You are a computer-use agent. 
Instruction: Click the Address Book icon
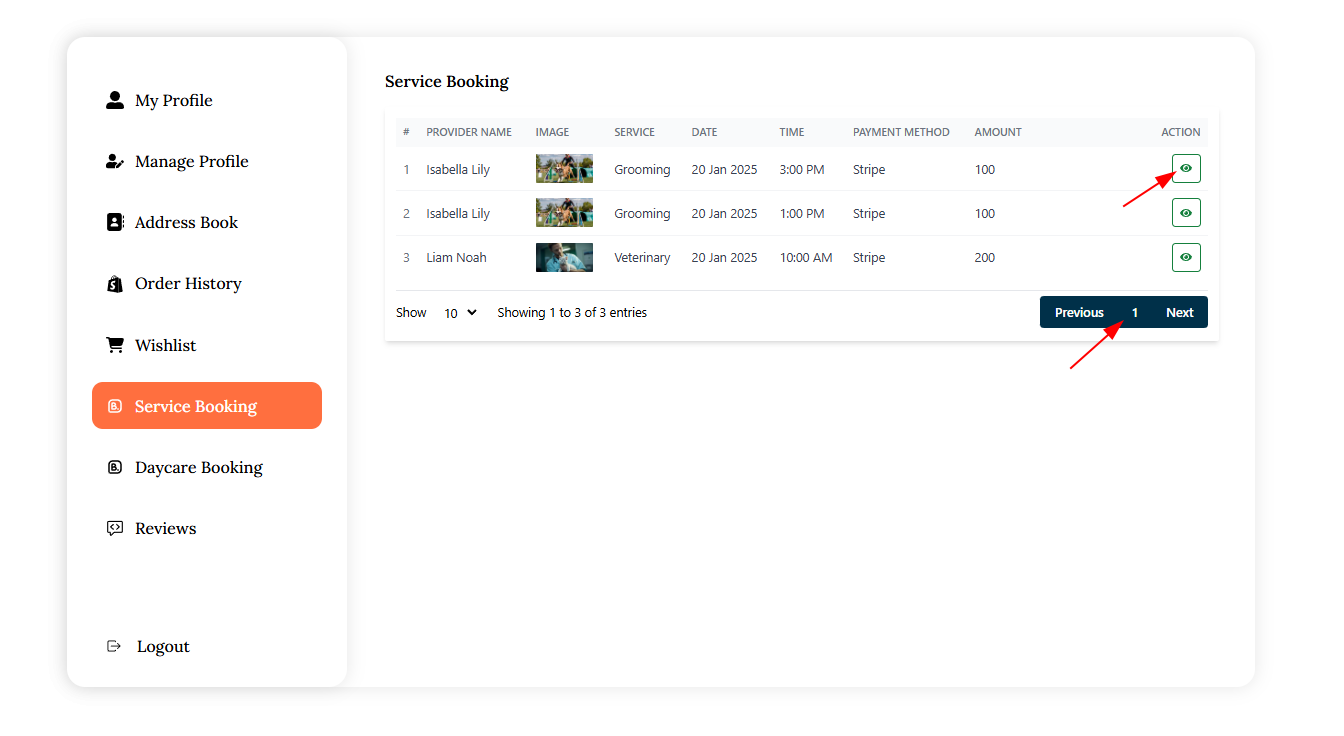[x=115, y=223]
